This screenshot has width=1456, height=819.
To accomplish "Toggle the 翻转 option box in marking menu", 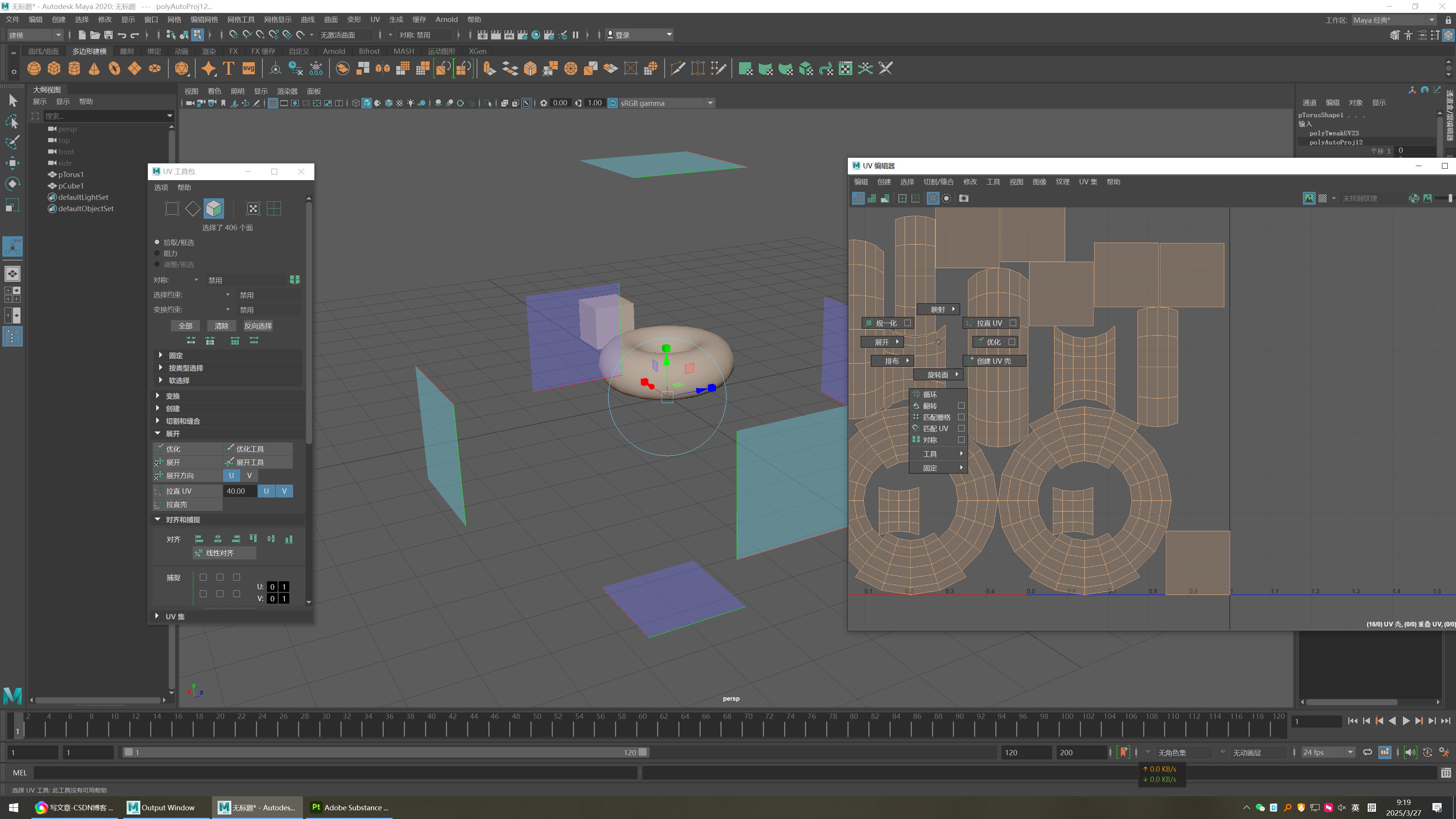I will (x=961, y=406).
